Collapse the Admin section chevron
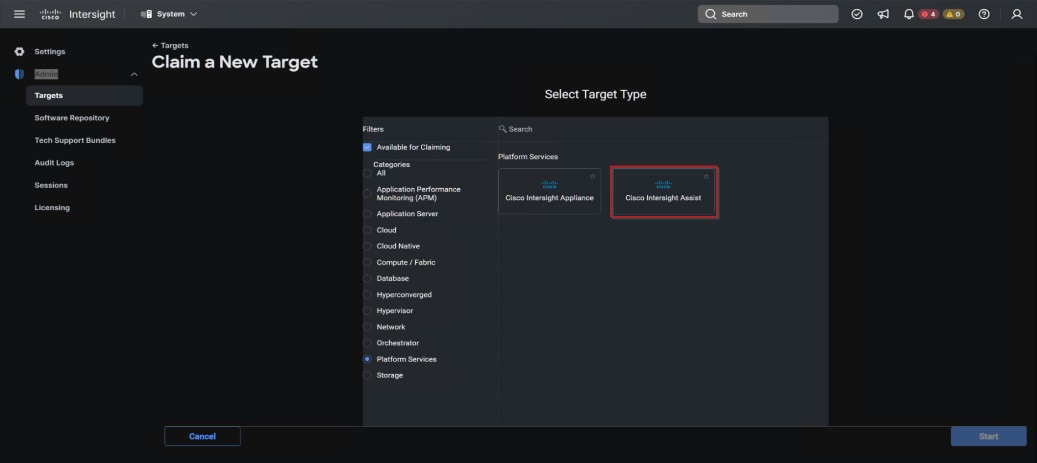 [134, 74]
